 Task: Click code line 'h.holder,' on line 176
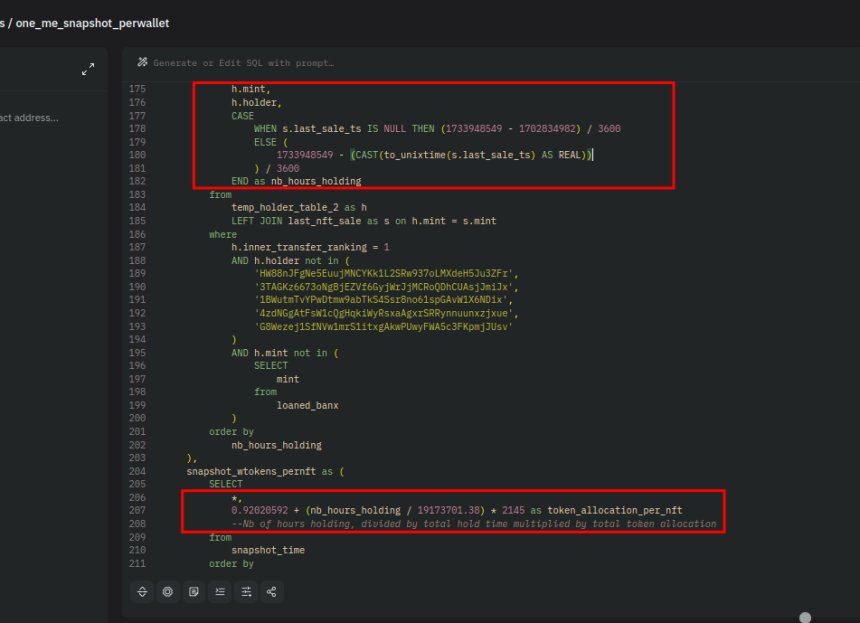click(256, 103)
